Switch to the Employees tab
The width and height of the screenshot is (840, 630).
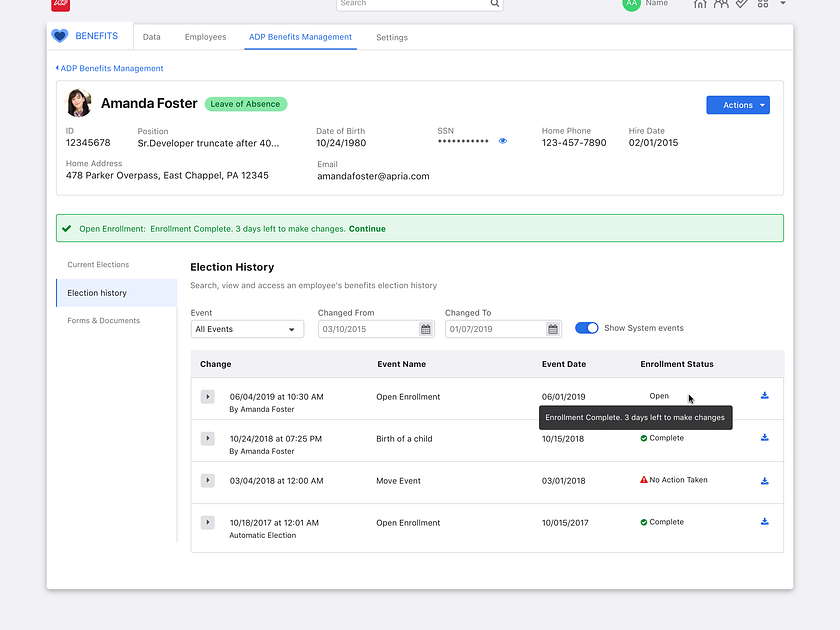pos(205,37)
